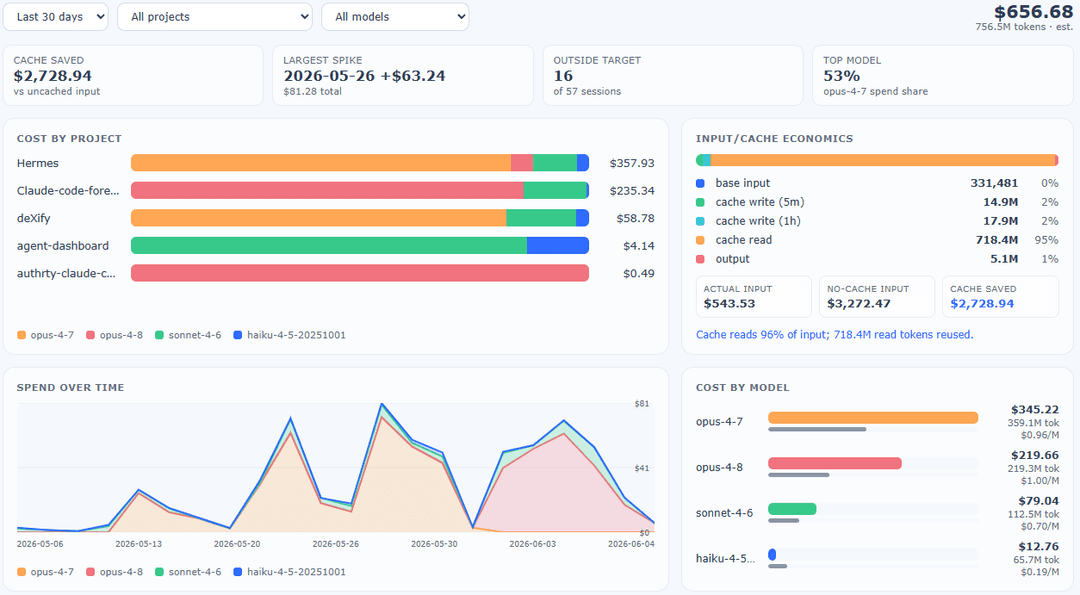Open the Top Model summary card

click(943, 76)
